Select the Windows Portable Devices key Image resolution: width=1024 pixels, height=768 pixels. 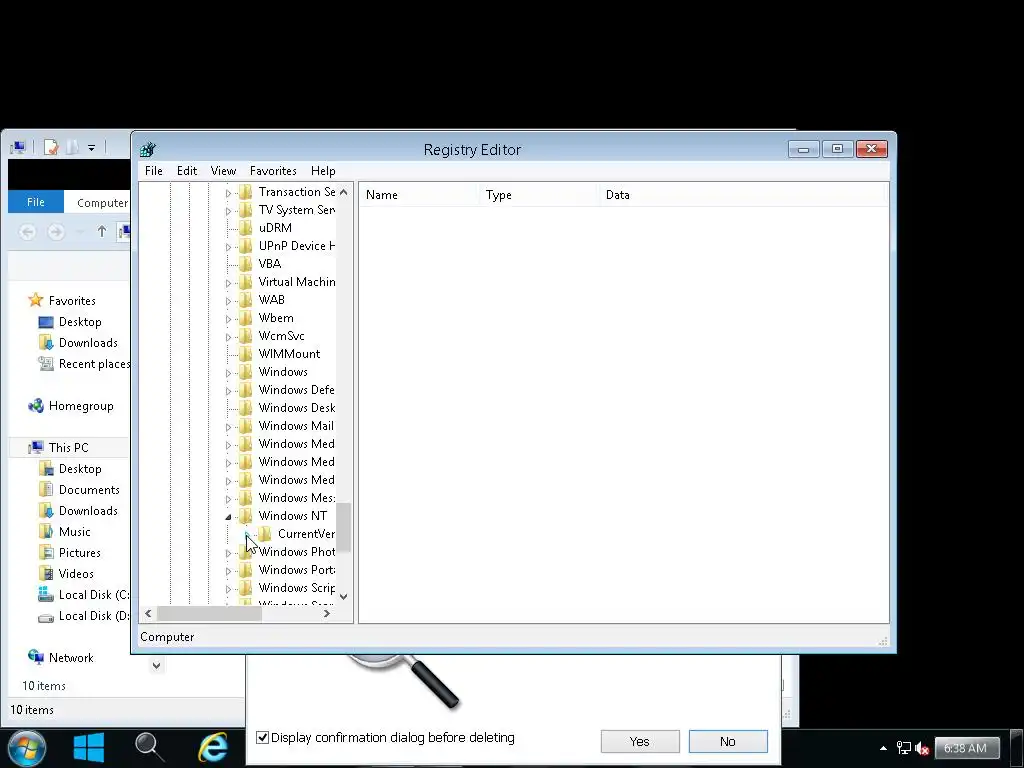click(x=296, y=569)
